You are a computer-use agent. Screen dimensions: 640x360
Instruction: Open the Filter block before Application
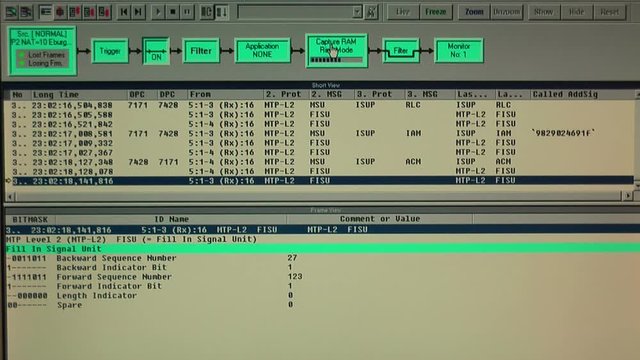pyautogui.click(x=201, y=51)
